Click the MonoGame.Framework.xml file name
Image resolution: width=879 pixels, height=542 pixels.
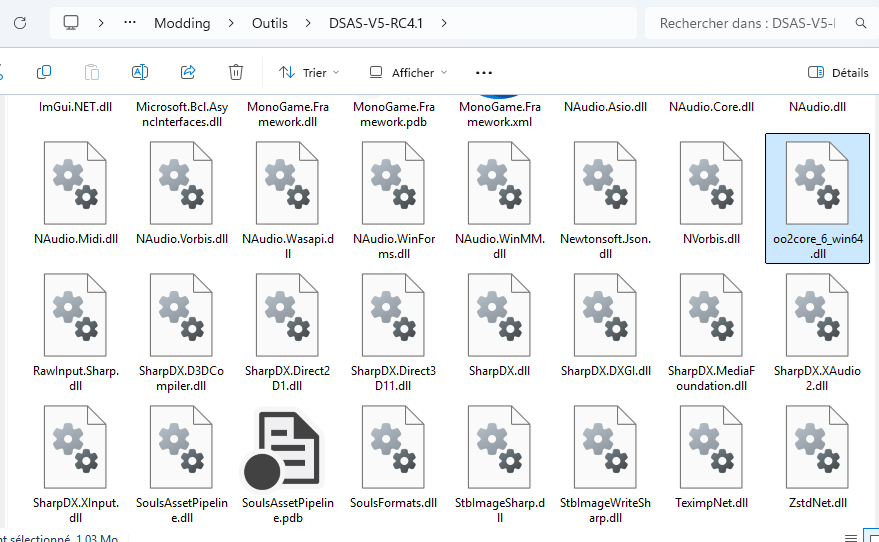pos(499,114)
